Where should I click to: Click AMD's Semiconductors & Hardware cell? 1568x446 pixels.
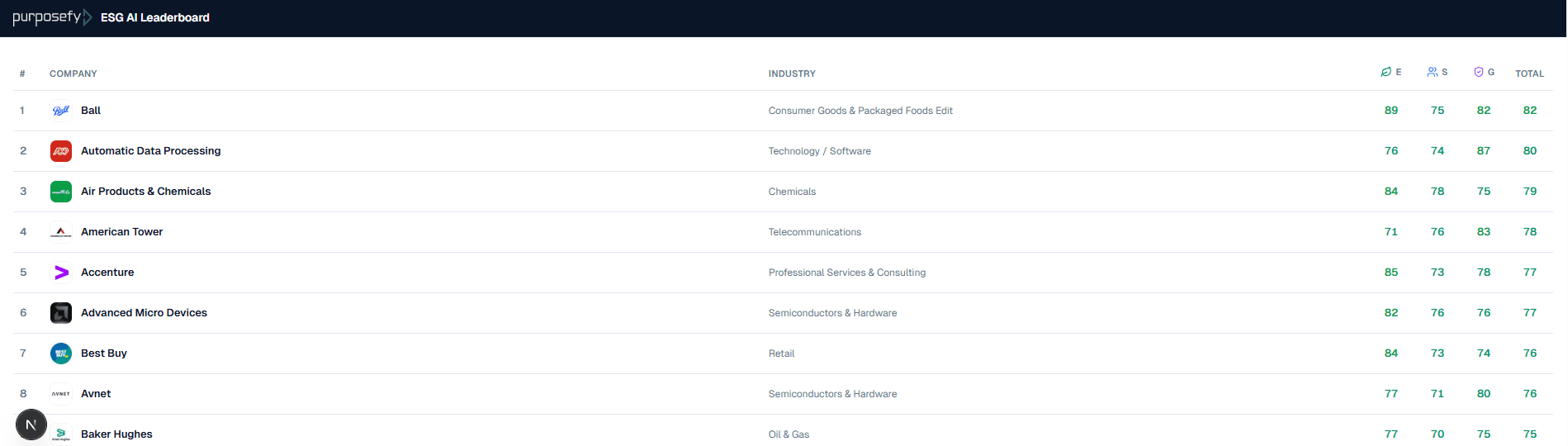[832, 313]
